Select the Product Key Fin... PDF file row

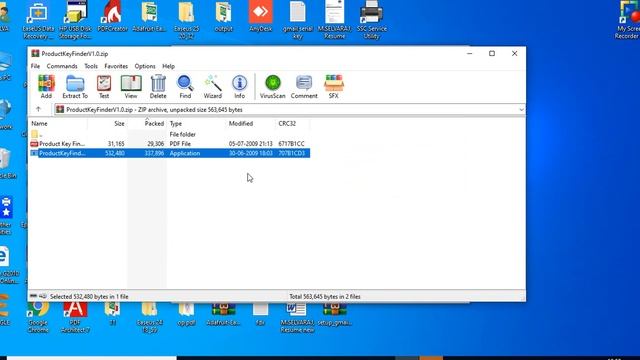point(169,144)
